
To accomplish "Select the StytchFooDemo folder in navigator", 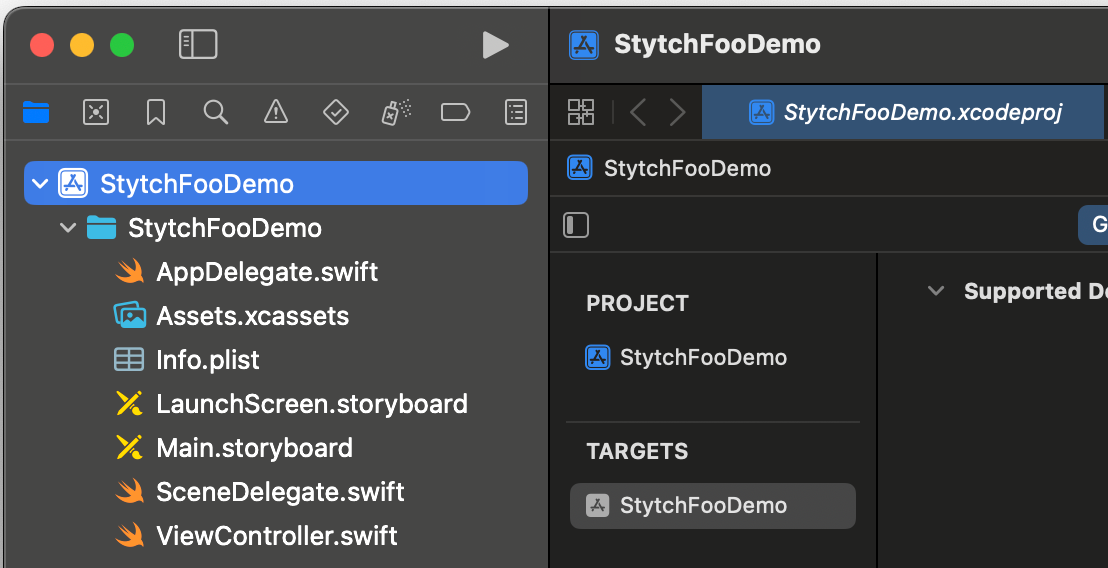I will point(225,227).
